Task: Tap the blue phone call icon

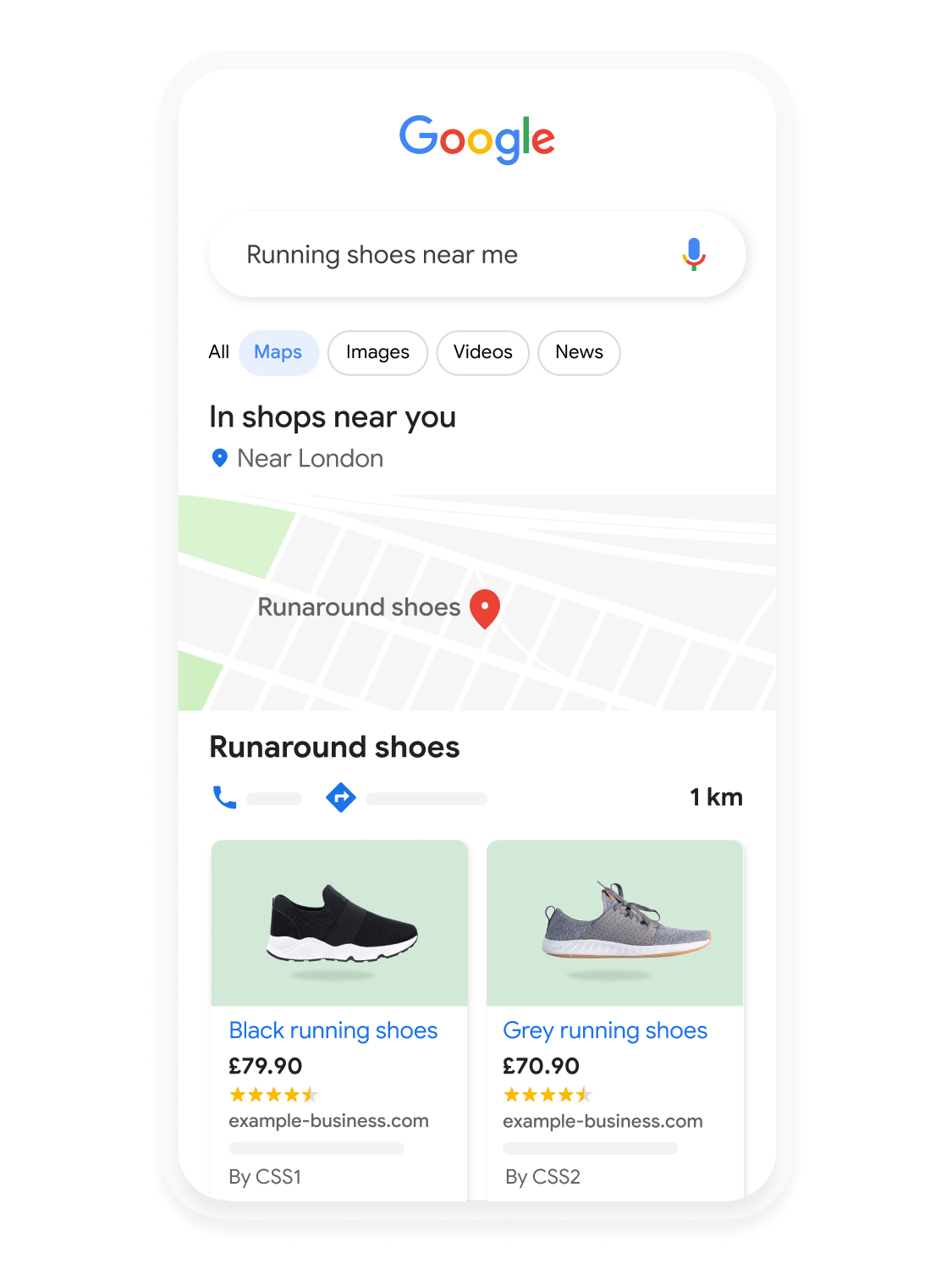Action: [x=224, y=798]
